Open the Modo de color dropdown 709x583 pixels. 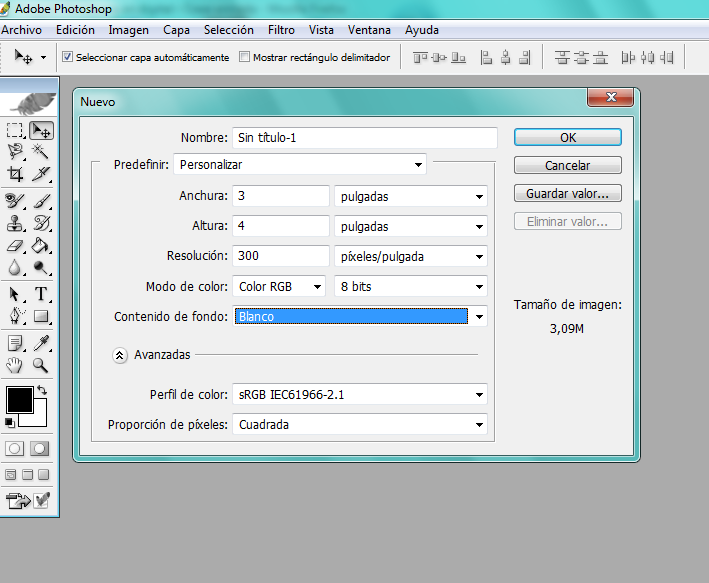click(x=279, y=286)
